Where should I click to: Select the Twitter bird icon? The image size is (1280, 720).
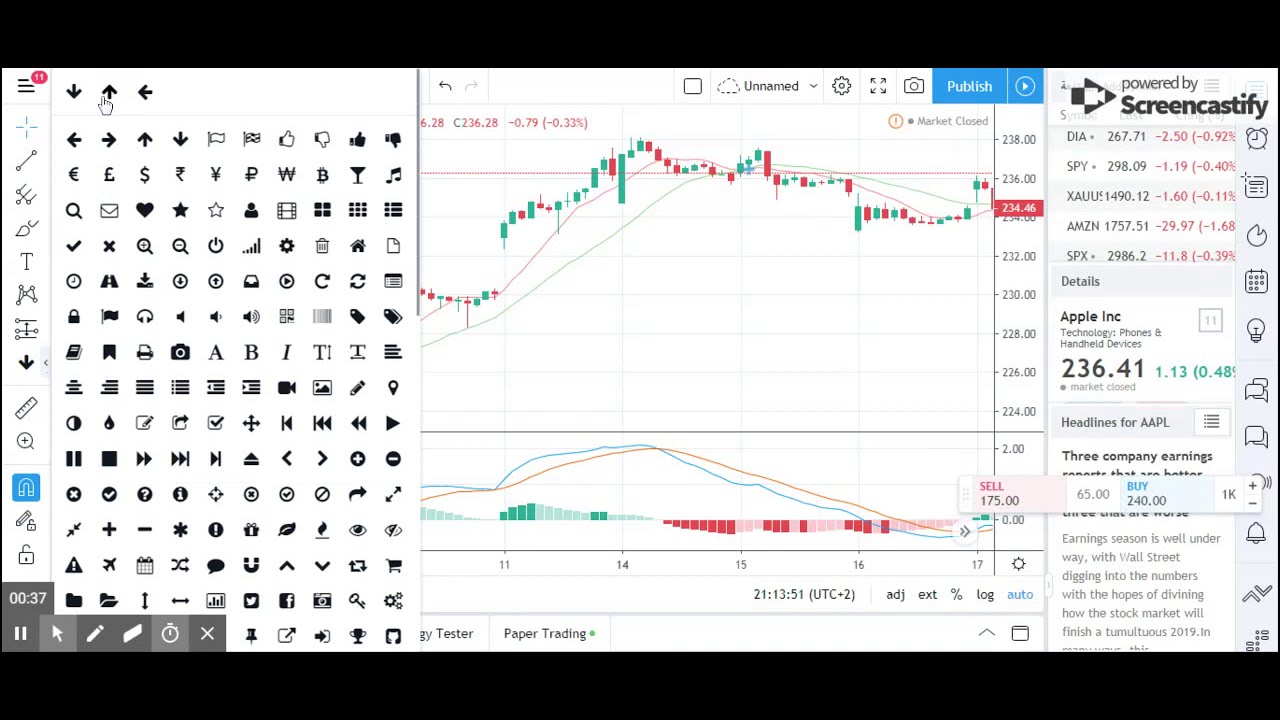point(251,601)
